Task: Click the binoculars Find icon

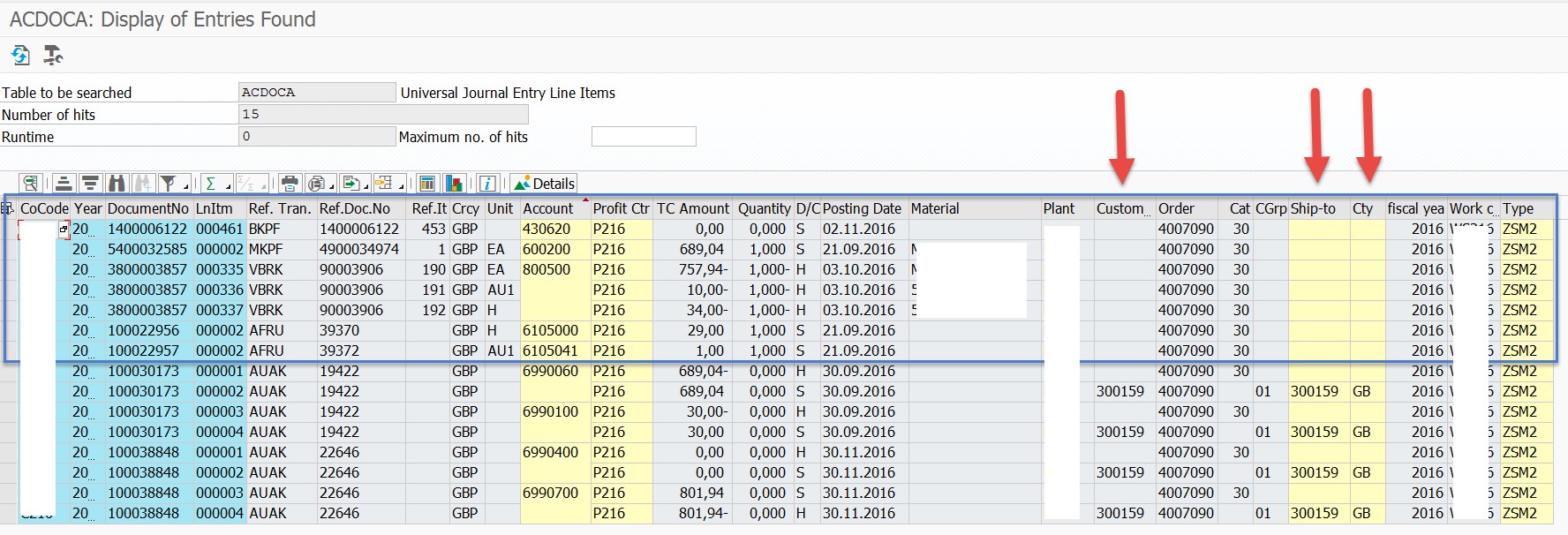Action: pos(117,184)
